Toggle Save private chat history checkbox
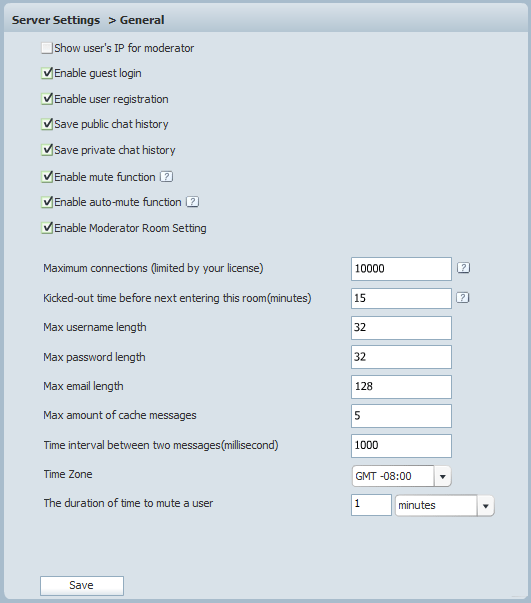The height and width of the screenshot is (603, 531). [47, 150]
